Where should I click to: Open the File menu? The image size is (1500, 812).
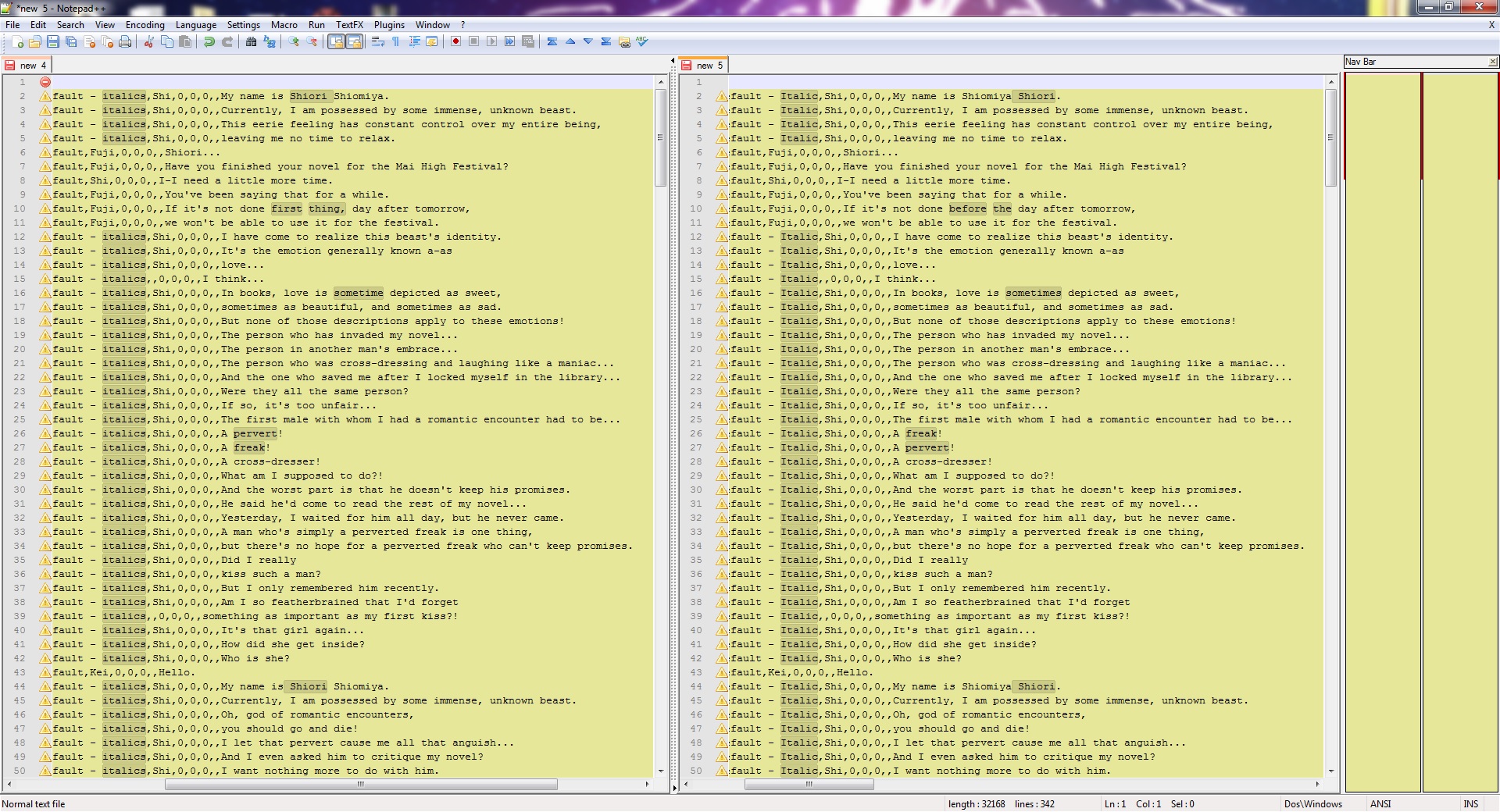coord(12,25)
